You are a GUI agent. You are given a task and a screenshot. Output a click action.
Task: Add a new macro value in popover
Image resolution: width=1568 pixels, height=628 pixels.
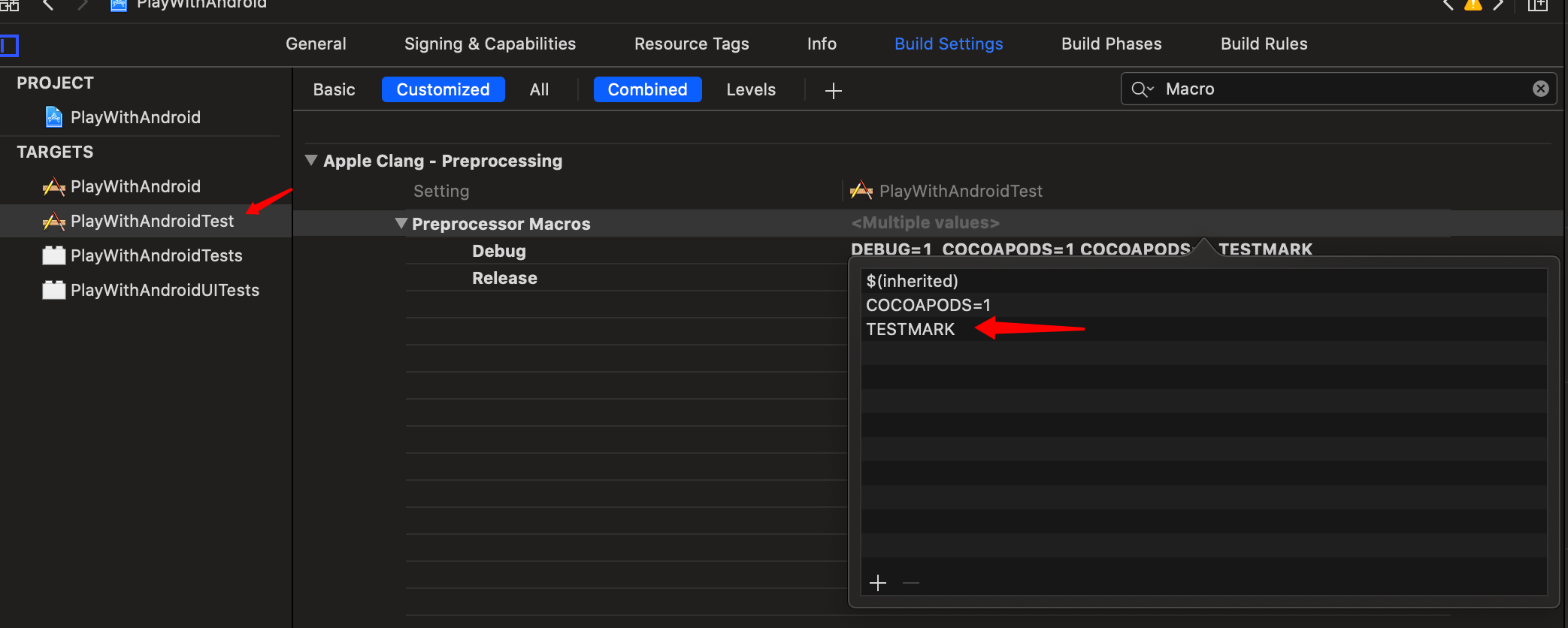[878, 583]
